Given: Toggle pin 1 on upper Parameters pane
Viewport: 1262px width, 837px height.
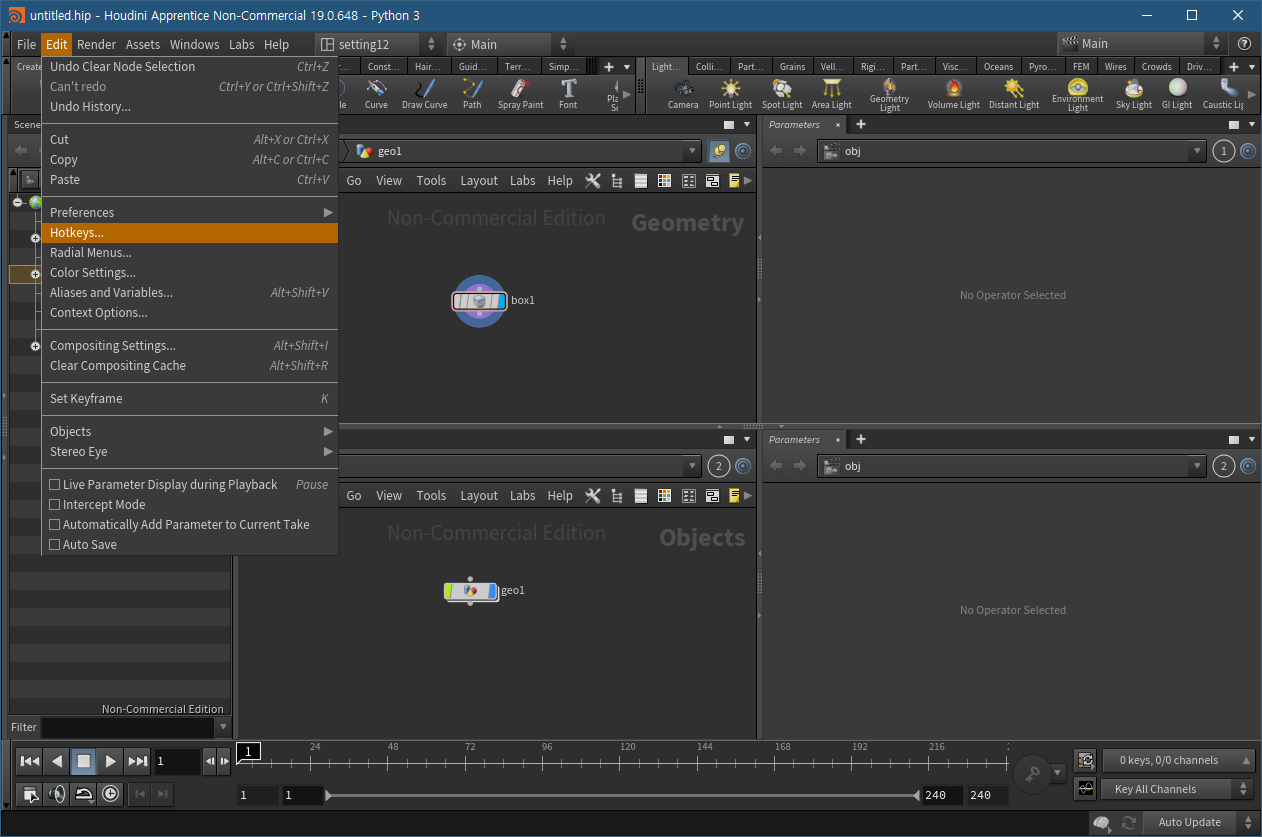Looking at the screenshot, I should (x=1224, y=151).
